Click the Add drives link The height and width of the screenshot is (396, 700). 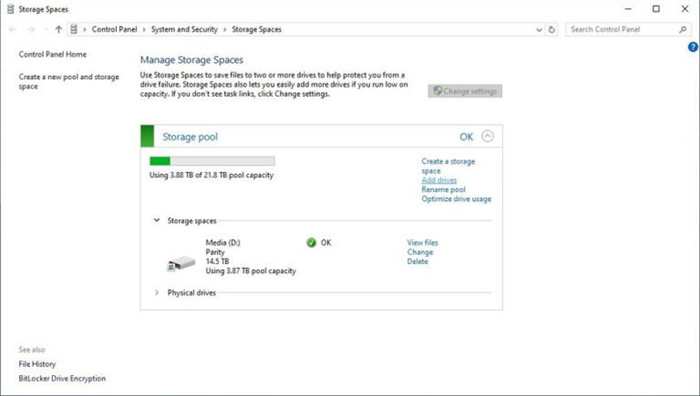pos(439,180)
